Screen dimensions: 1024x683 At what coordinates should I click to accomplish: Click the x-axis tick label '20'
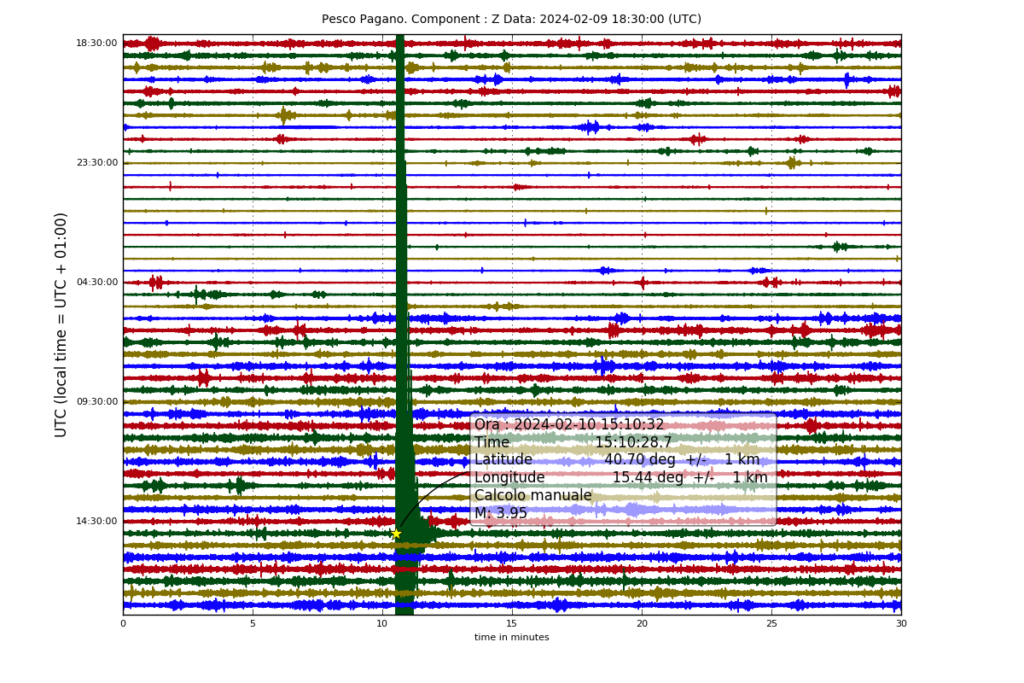(x=642, y=624)
